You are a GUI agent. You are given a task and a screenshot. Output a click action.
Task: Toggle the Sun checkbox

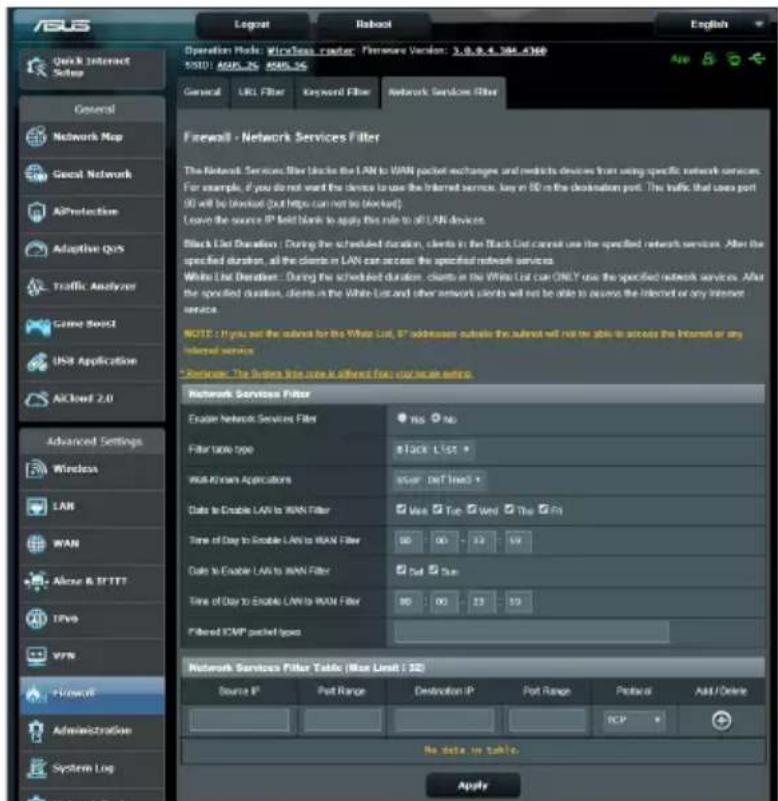tap(433, 570)
